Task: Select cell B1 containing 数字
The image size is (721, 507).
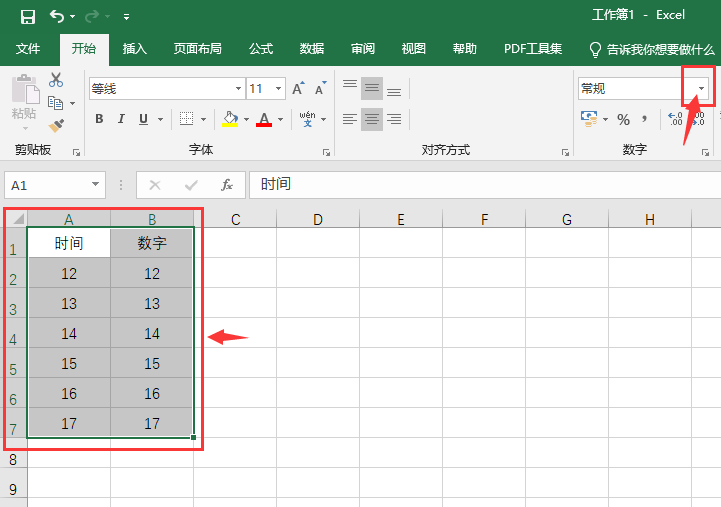Action: (x=152, y=243)
